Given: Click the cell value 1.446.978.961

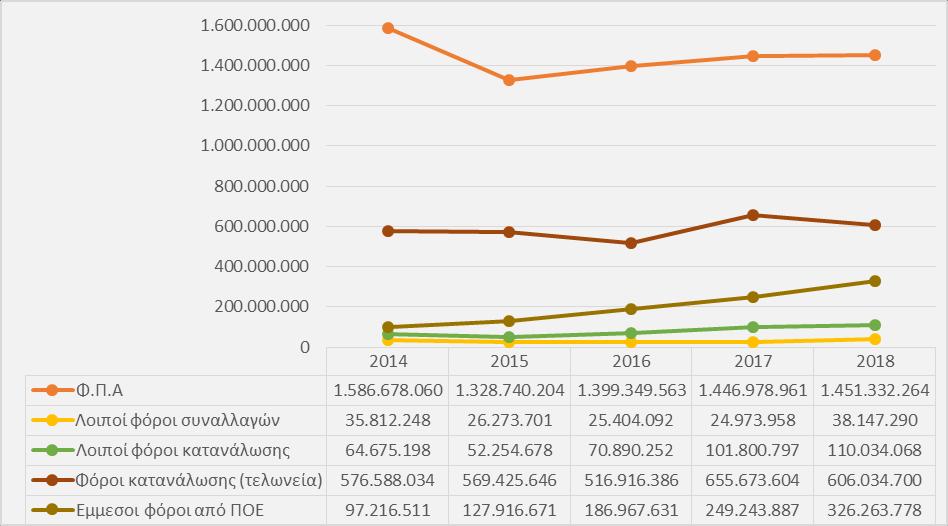Looking at the screenshot, I should click(753, 391).
